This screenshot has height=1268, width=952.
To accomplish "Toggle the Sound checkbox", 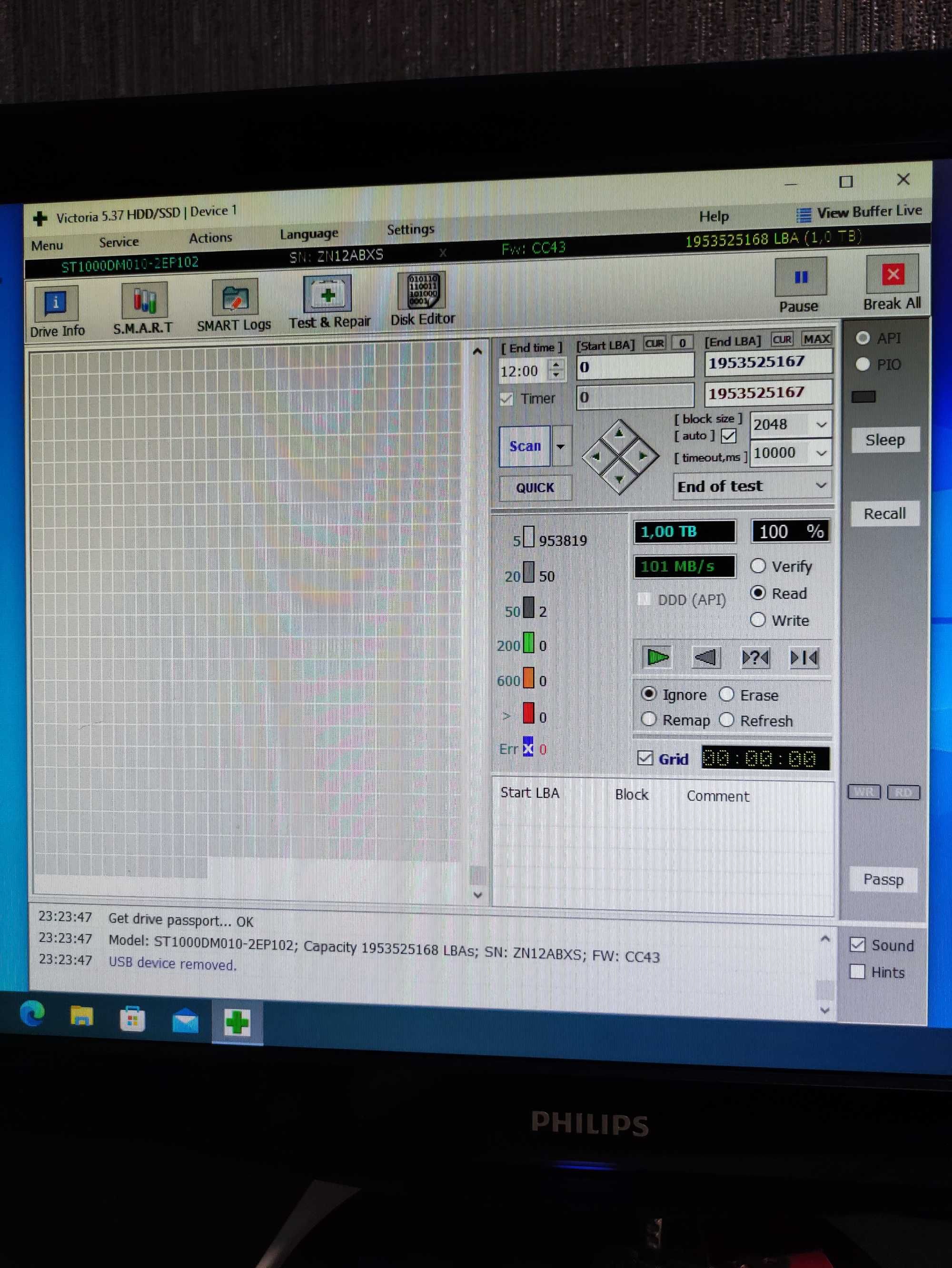I will [857, 944].
